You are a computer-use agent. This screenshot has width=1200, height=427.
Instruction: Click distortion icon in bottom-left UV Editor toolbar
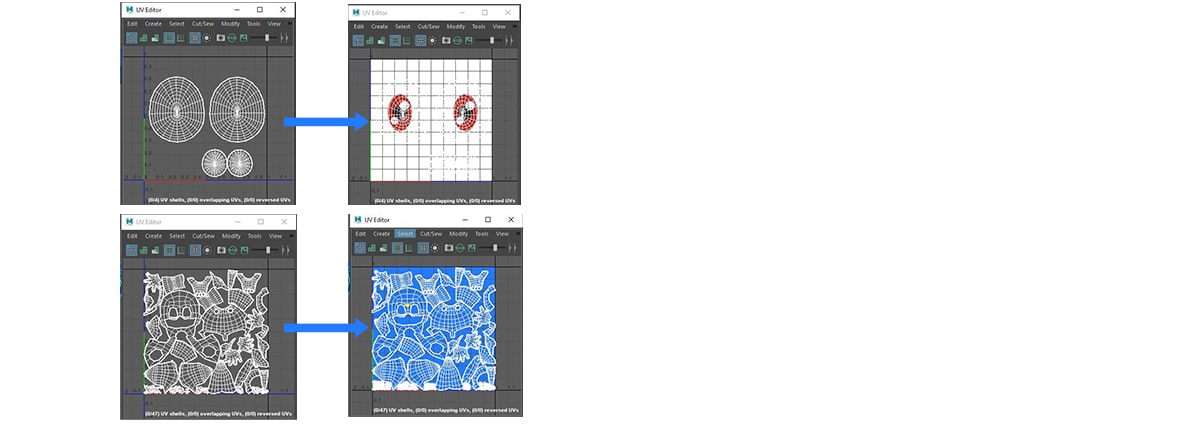pos(155,250)
